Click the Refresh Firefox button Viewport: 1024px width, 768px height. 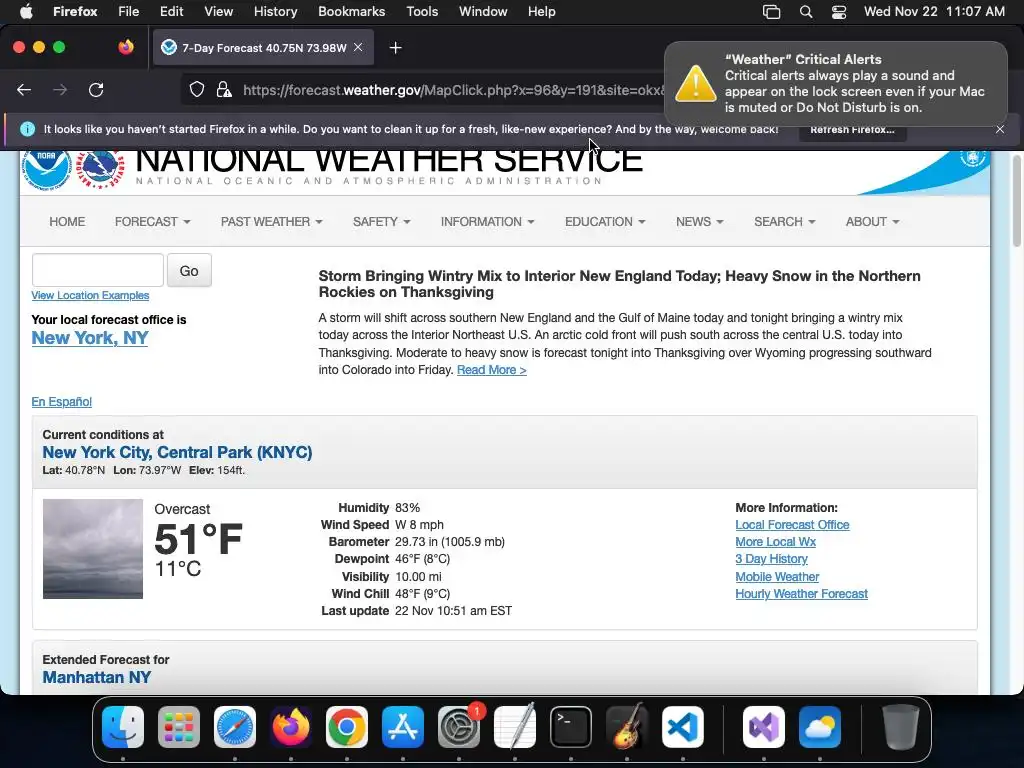pos(852,129)
